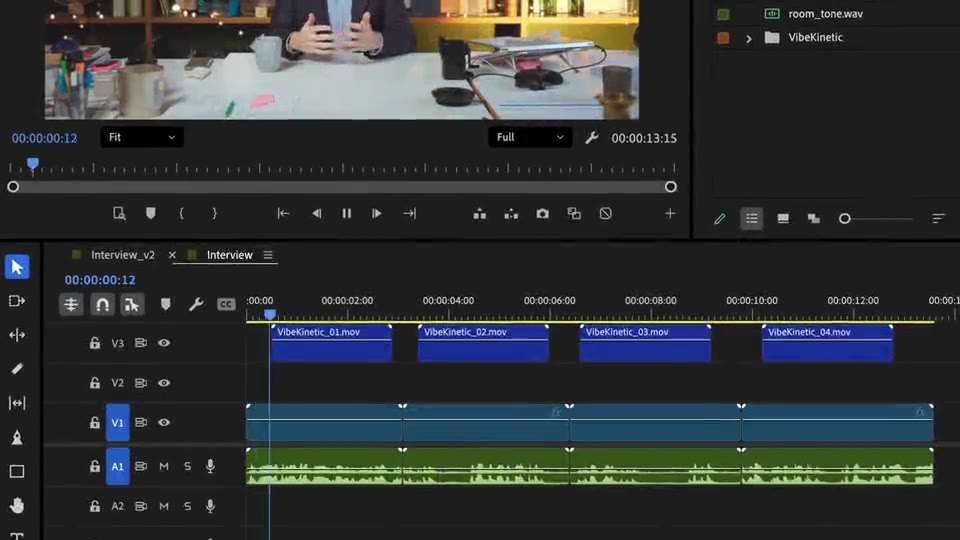
Task: Select the Hand tool
Action: click(x=17, y=506)
